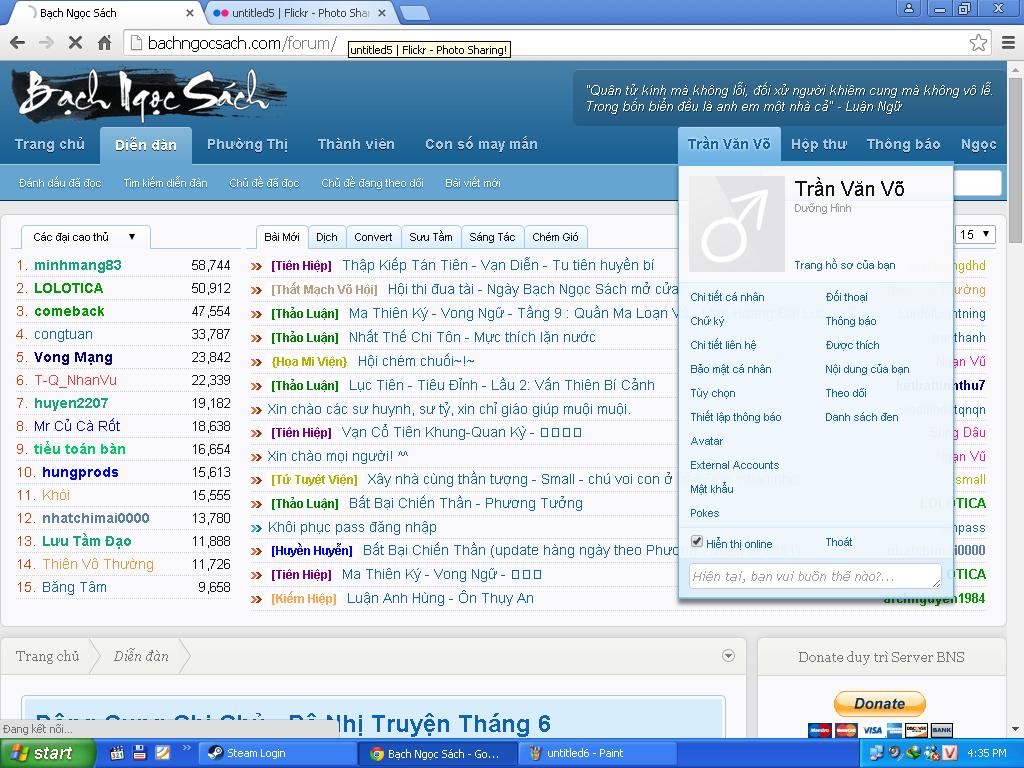Collapse the breadcrumb section arrow
The height and width of the screenshot is (768, 1024).
pyautogui.click(x=728, y=656)
